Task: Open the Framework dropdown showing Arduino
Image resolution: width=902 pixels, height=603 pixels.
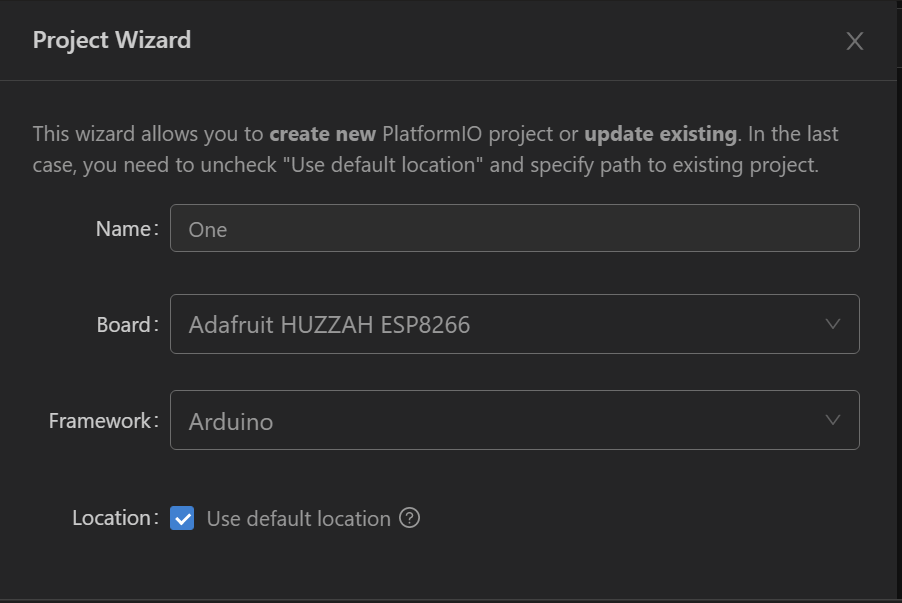Action: (514, 420)
